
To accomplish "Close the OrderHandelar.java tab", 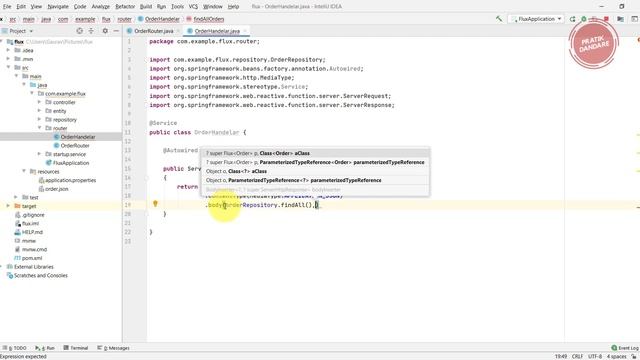I will click(245, 31).
